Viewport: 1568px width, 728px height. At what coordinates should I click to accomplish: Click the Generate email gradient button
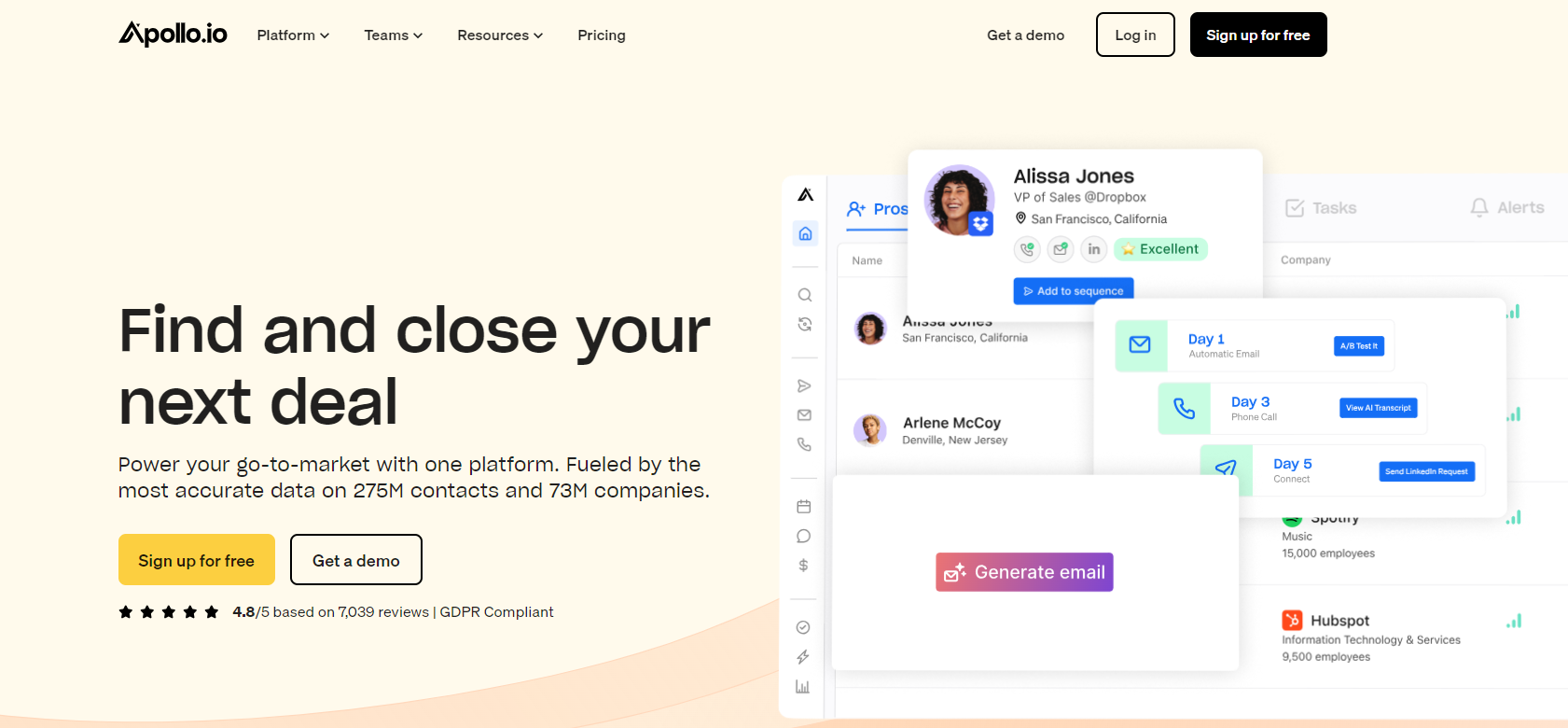click(x=1024, y=572)
